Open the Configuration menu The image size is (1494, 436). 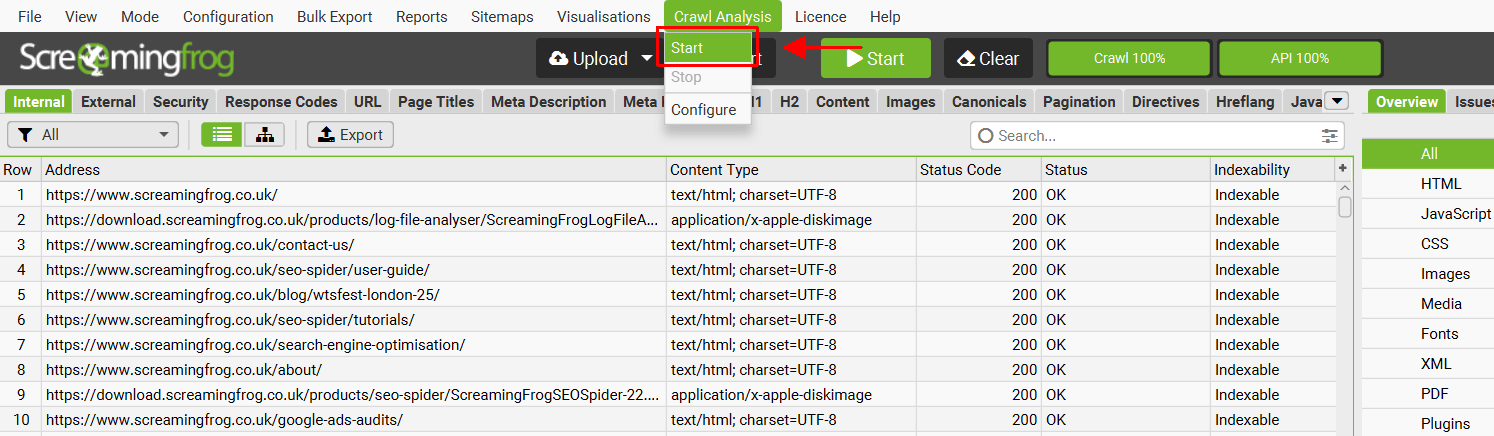228,16
